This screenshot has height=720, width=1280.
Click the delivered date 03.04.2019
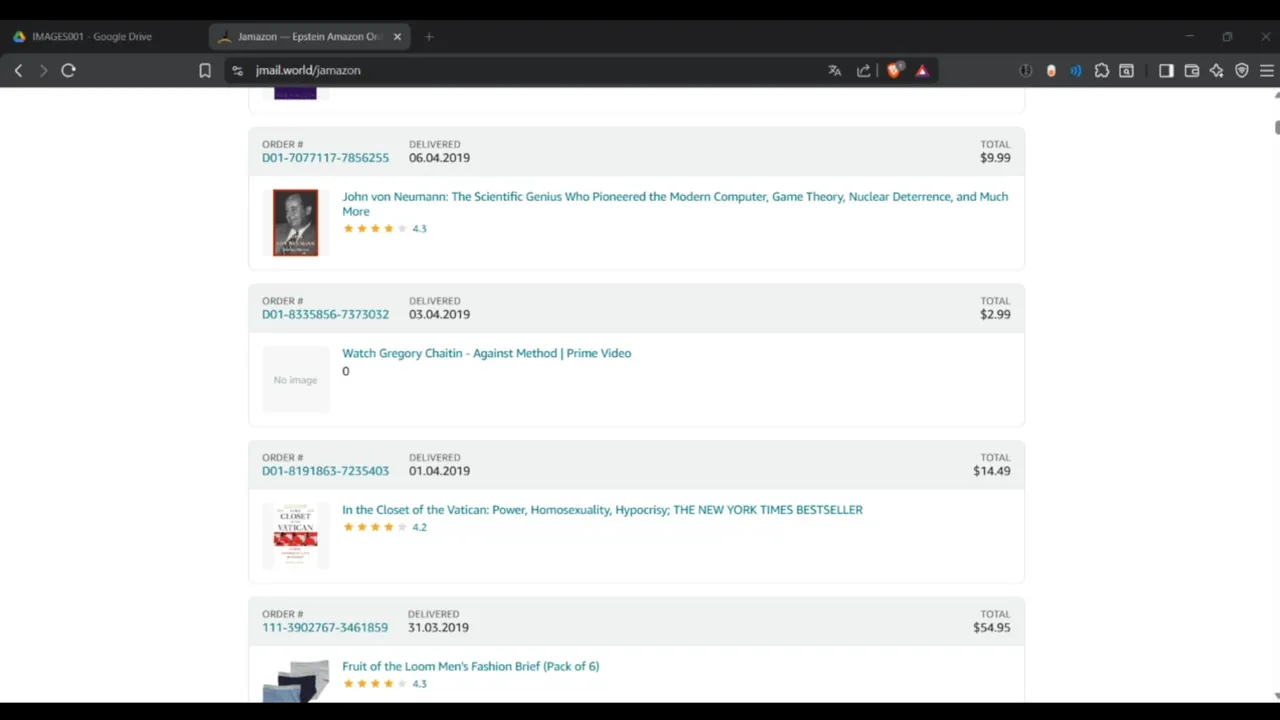click(439, 314)
